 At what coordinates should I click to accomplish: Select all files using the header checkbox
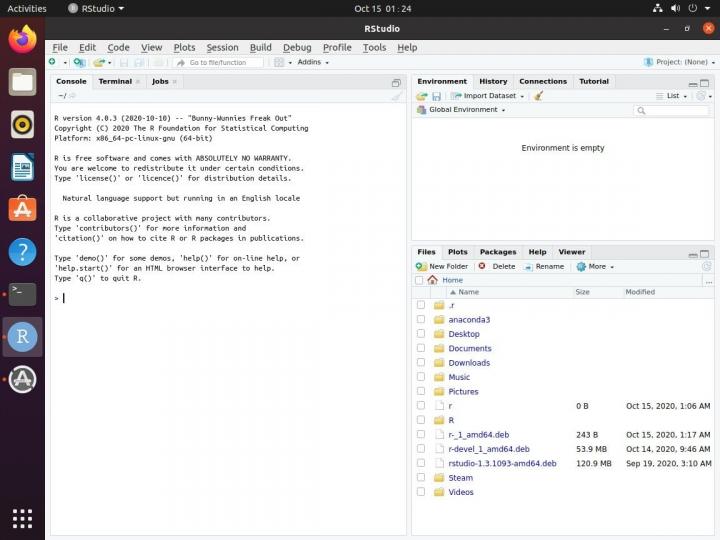click(x=421, y=292)
